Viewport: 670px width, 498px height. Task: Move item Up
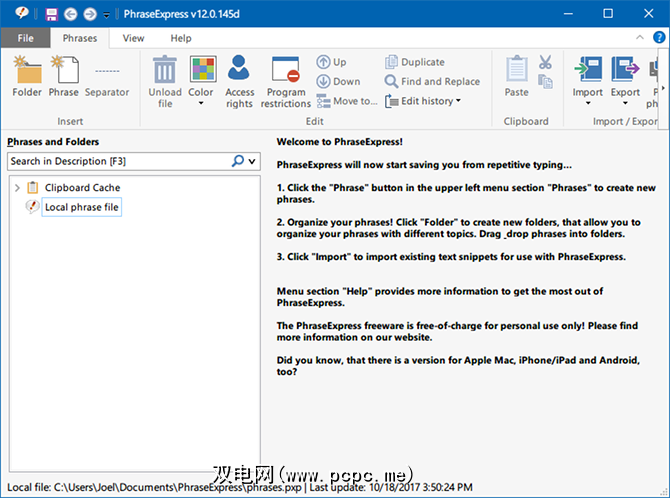coord(332,62)
